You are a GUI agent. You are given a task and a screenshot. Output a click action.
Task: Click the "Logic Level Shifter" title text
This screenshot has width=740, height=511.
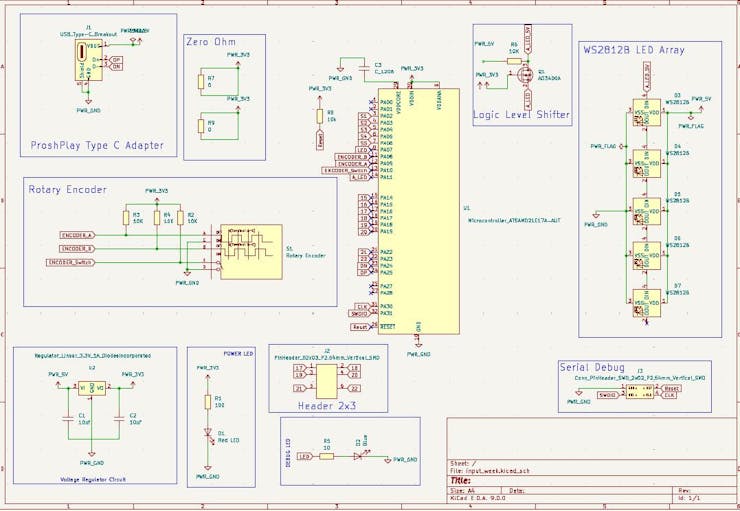click(x=522, y=114)
